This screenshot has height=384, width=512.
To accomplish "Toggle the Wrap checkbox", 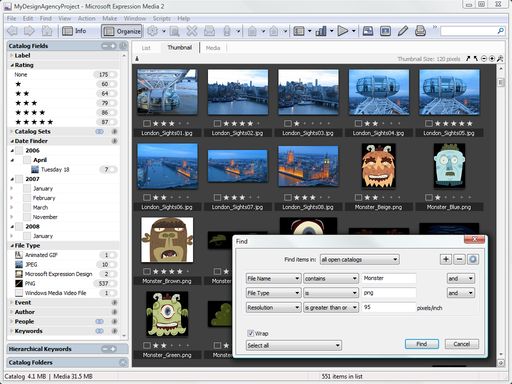I will click(251, 333).
